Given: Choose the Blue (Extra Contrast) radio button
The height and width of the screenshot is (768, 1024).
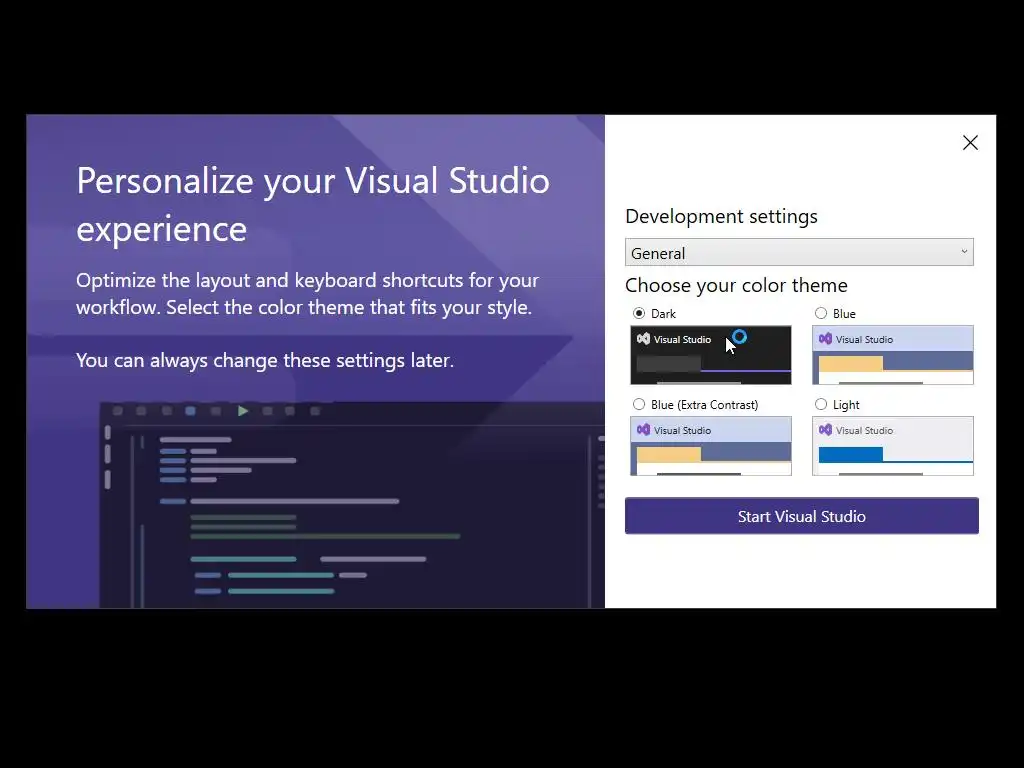Looking at the screenshot, I should tap(639, 404).
